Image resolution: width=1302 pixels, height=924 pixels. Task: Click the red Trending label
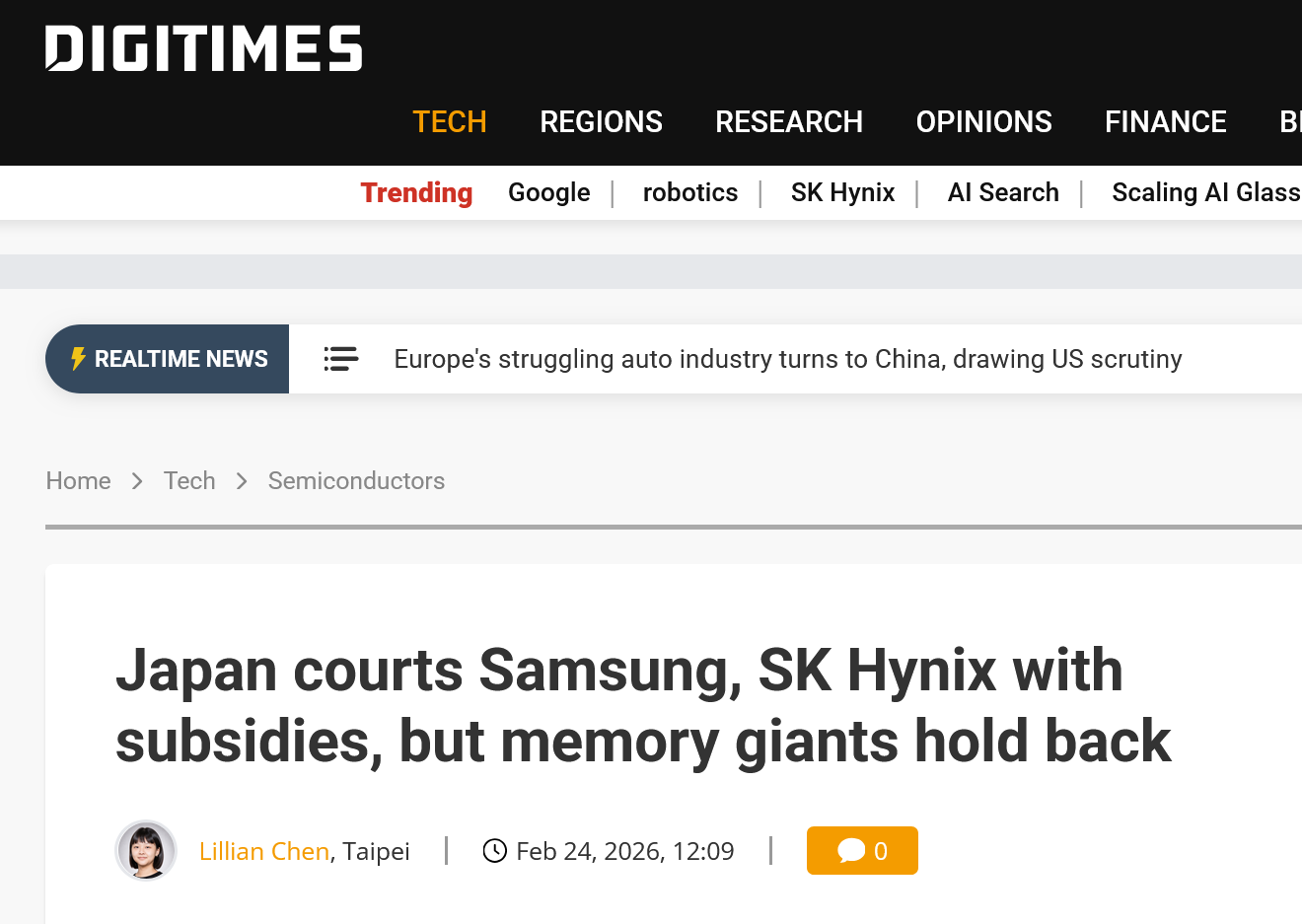pos(416,192)
